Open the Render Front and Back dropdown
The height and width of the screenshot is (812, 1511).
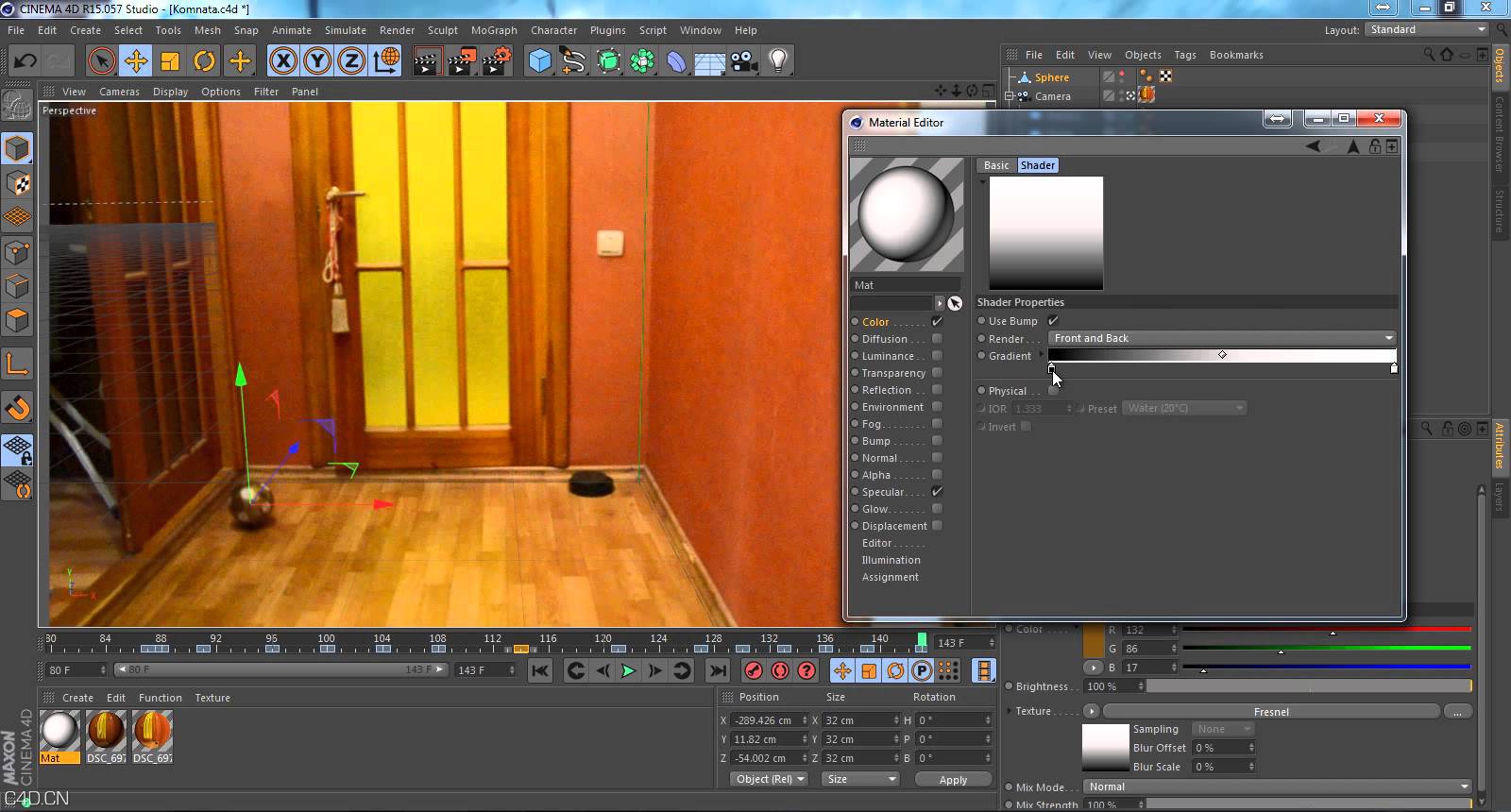[x=1222, y=338]
